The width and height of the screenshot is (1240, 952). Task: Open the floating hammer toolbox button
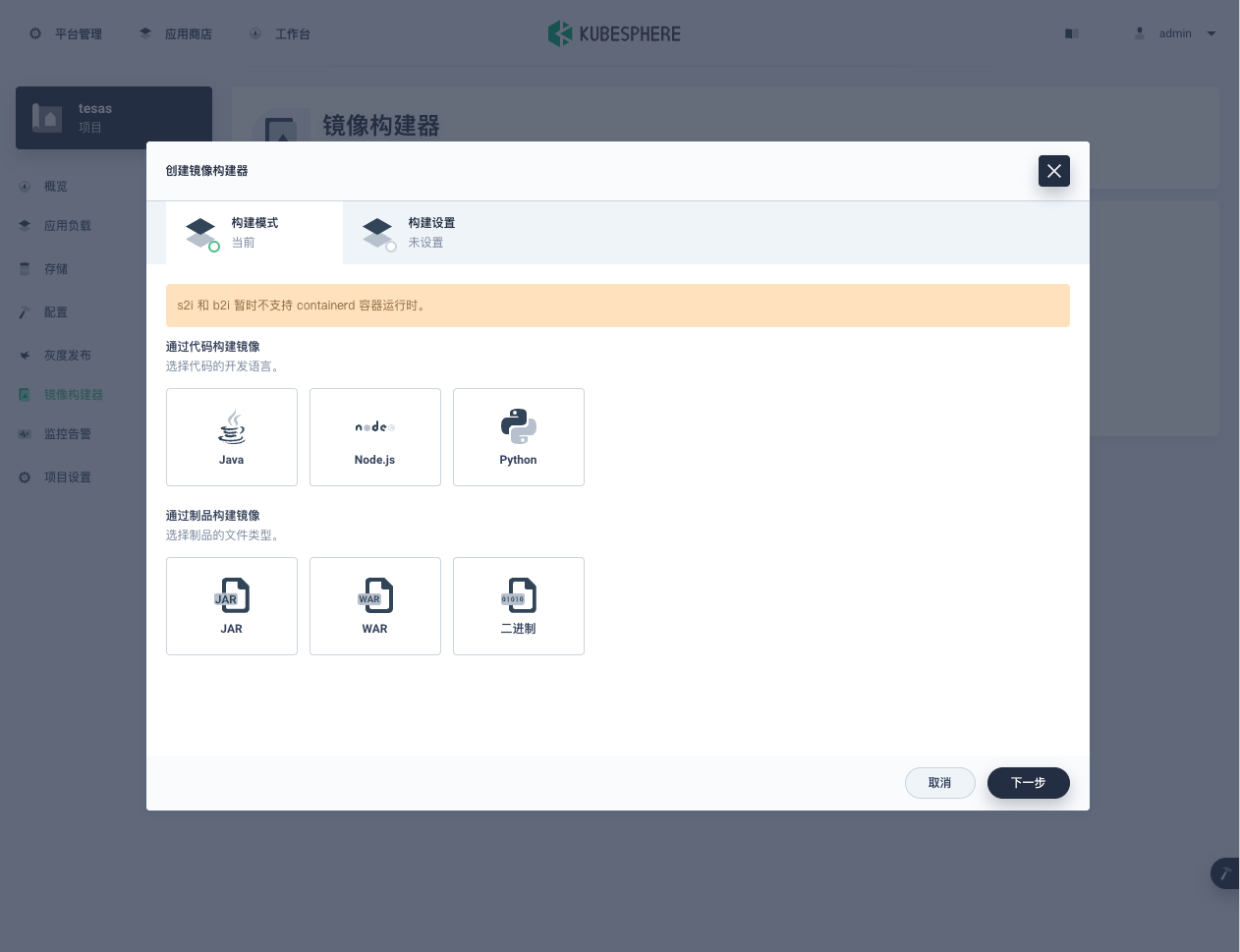[x=1225, y=873]
